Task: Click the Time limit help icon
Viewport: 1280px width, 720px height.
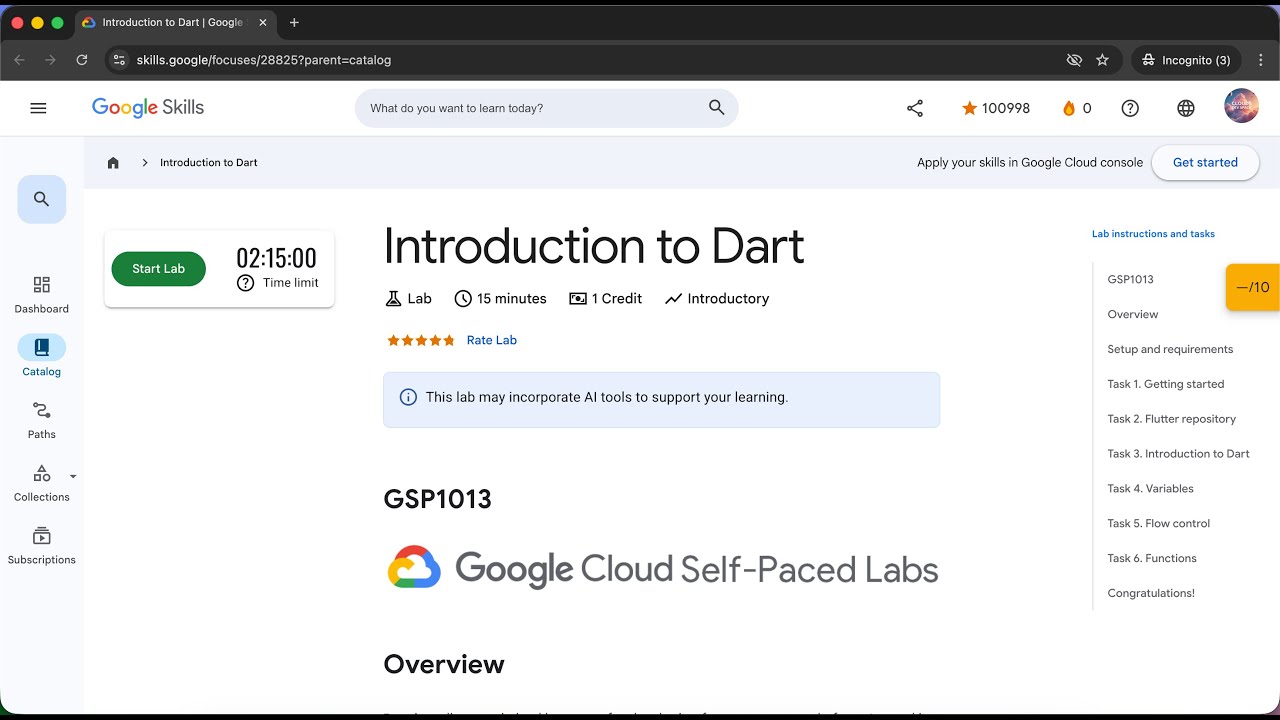Action: click(x=245, y=283)
